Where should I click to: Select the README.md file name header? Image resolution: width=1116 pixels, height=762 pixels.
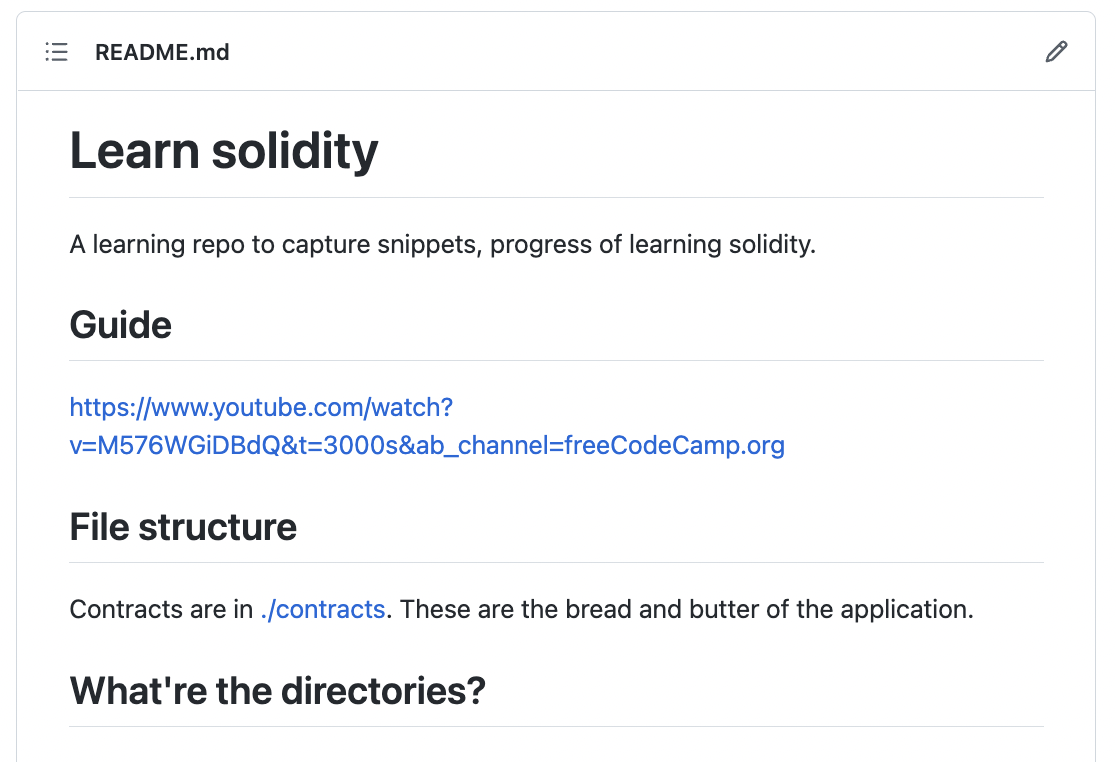pyautogui.click(x=162, y=52)
